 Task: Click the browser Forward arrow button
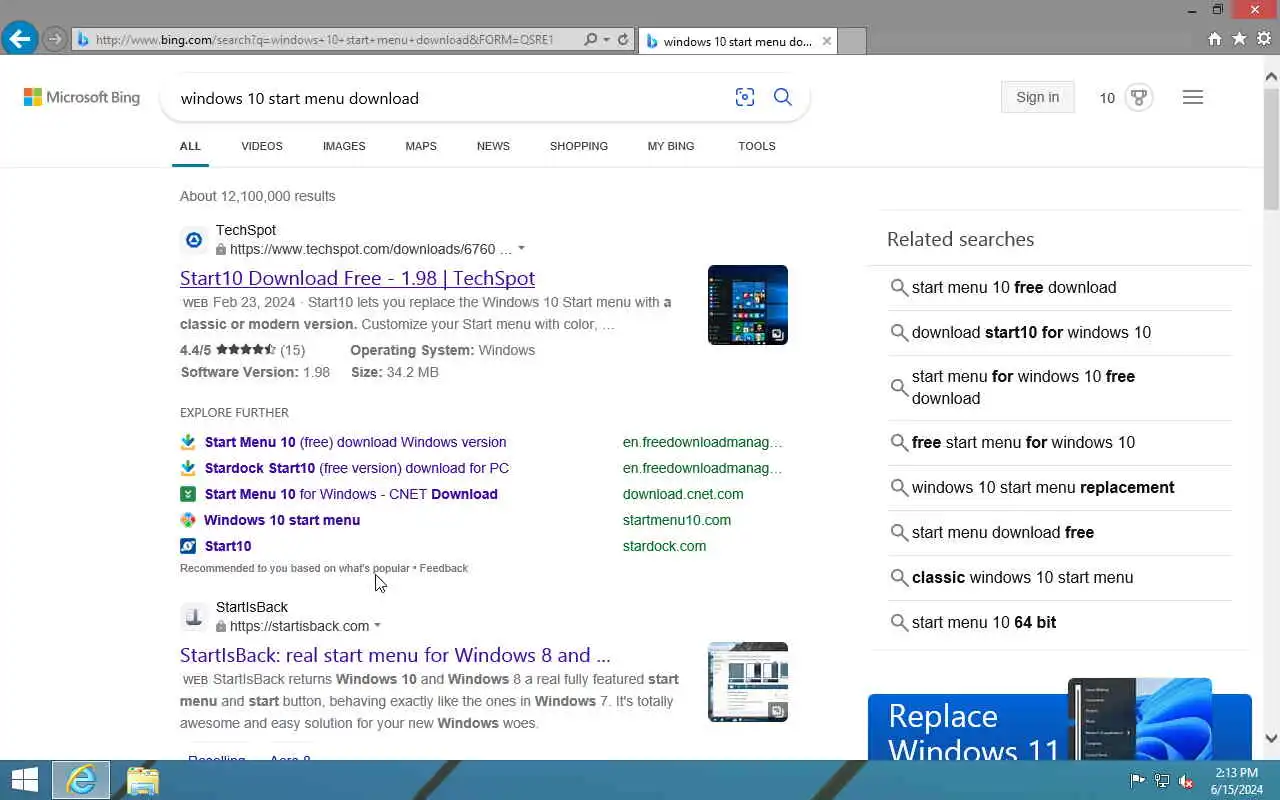pos(55,40)
